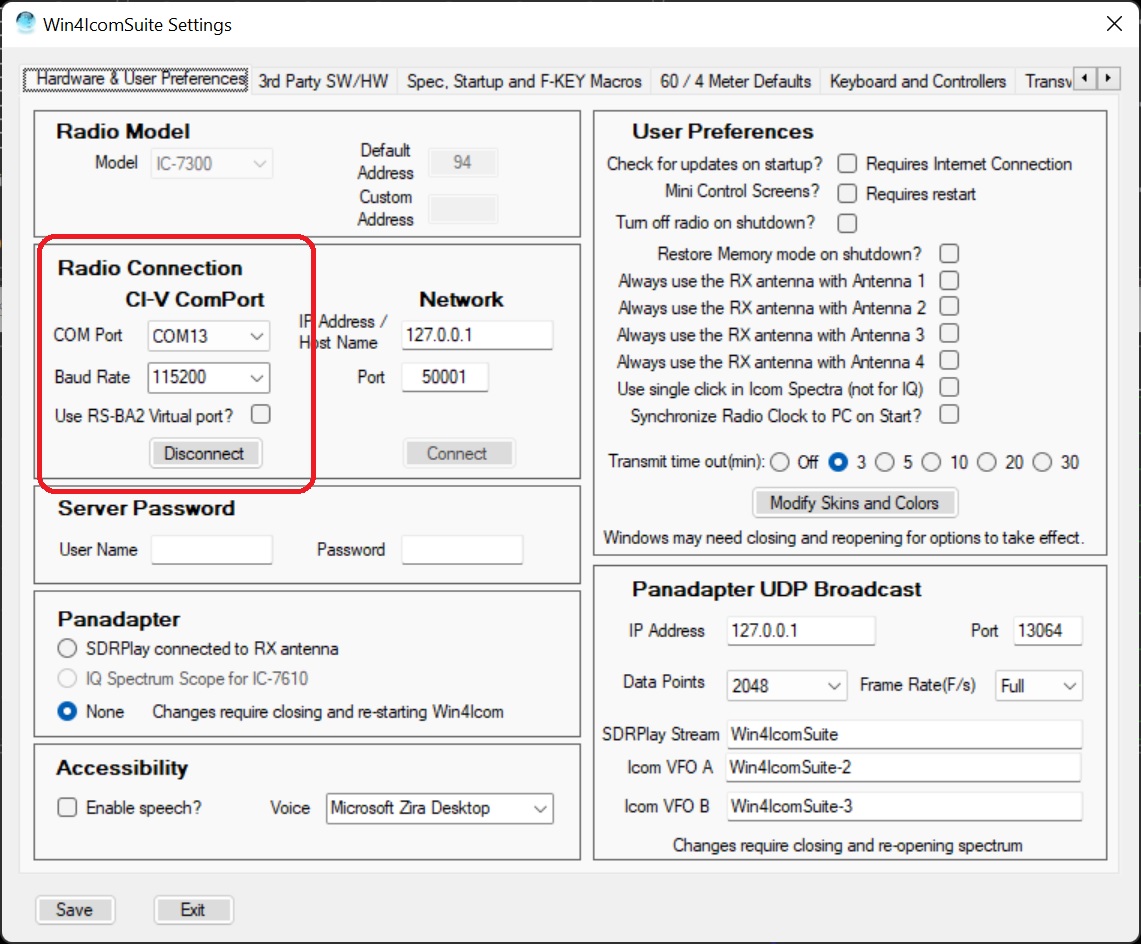This screenshot has width=1141, height=944.
Task: Check Always use RX antenna with Antenna 4
Action: point(949,360)
